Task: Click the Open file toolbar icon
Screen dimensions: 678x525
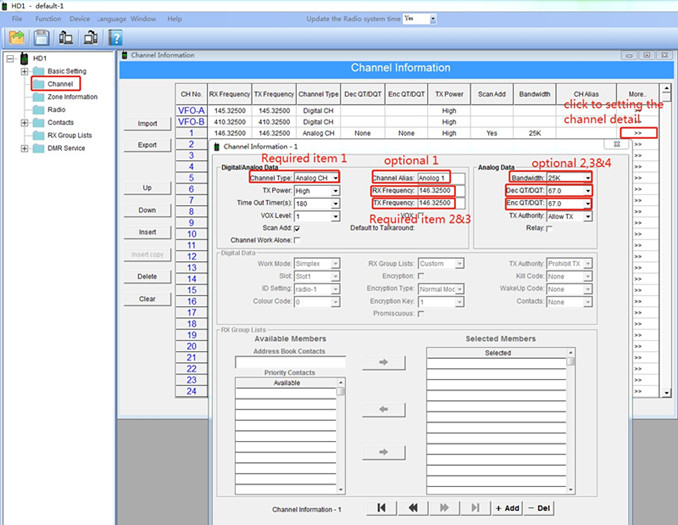Action: pyautogui.click(x=16, y=38)
